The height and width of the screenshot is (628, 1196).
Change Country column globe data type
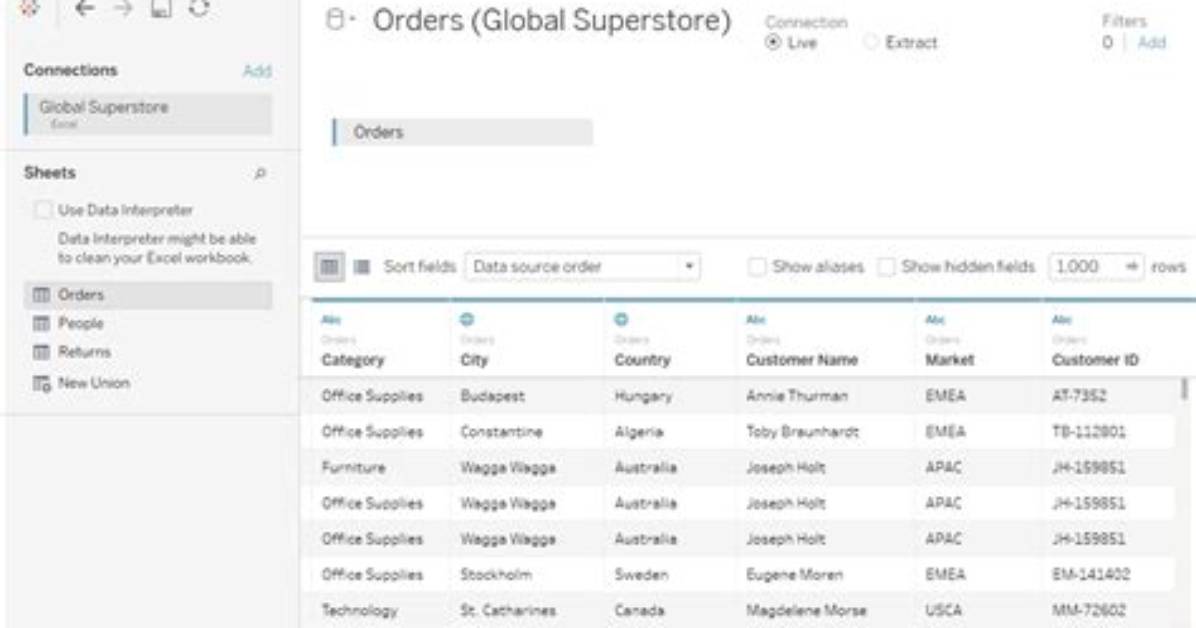(x=622, y=319)
